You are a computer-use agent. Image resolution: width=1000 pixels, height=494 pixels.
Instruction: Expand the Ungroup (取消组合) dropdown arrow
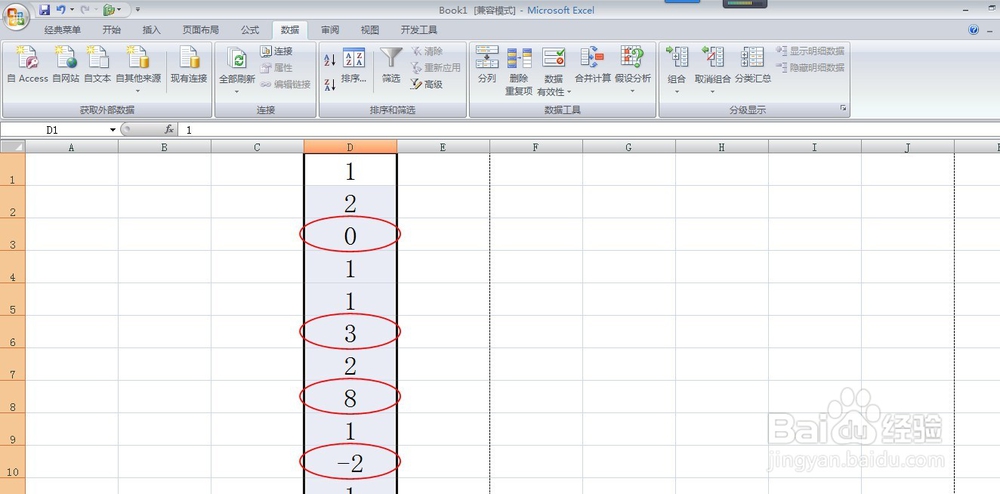coord(712,91)
